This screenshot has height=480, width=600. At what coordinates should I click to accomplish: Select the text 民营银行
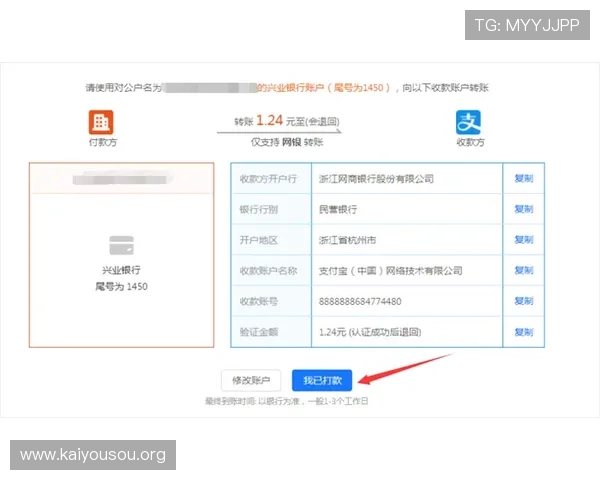coord(338,209)
